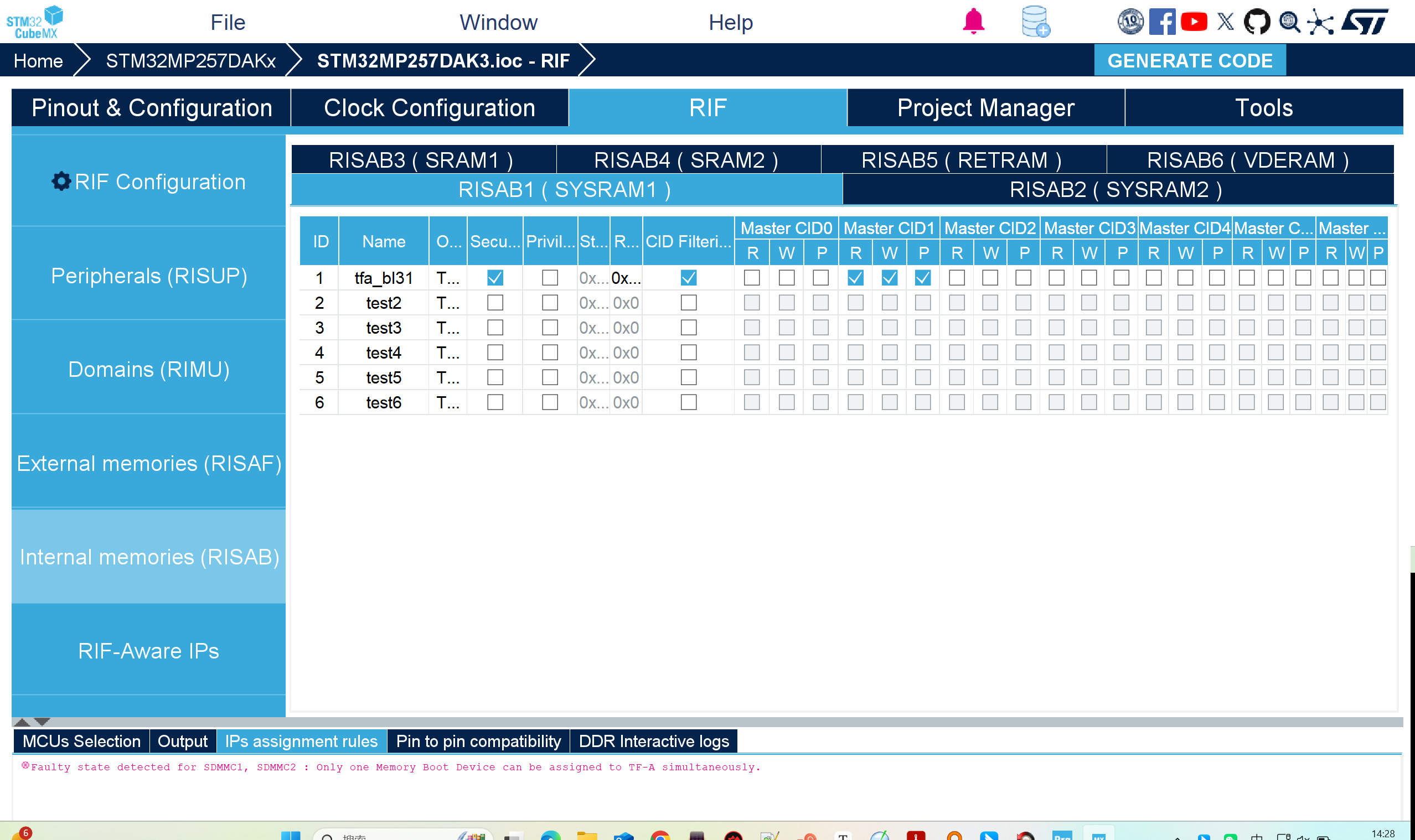Open the GitHub icon link

tap(1257, 22)
